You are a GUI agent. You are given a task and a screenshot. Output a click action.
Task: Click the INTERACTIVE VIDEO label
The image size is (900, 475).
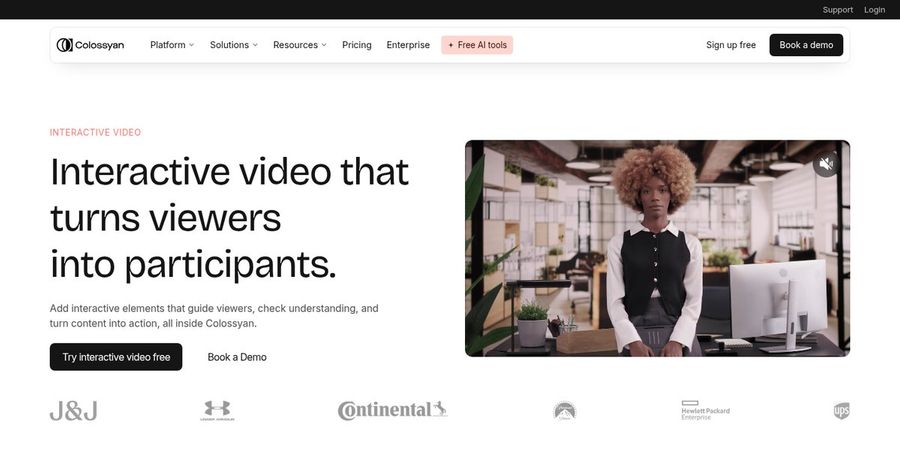(x=95, y=133)
